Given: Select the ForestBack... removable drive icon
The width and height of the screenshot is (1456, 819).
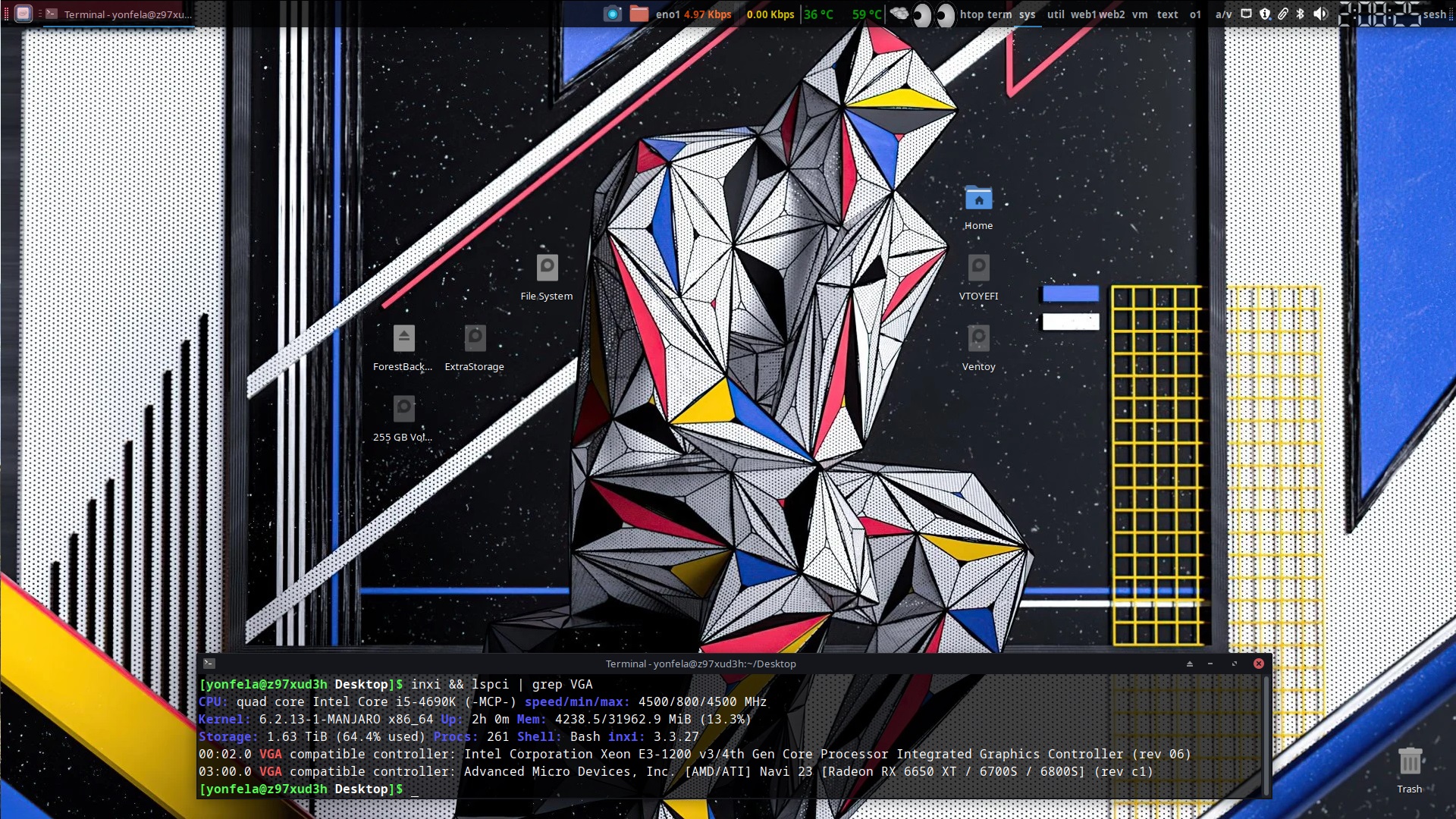Looking at the screenshot, I should coord(403,348).
